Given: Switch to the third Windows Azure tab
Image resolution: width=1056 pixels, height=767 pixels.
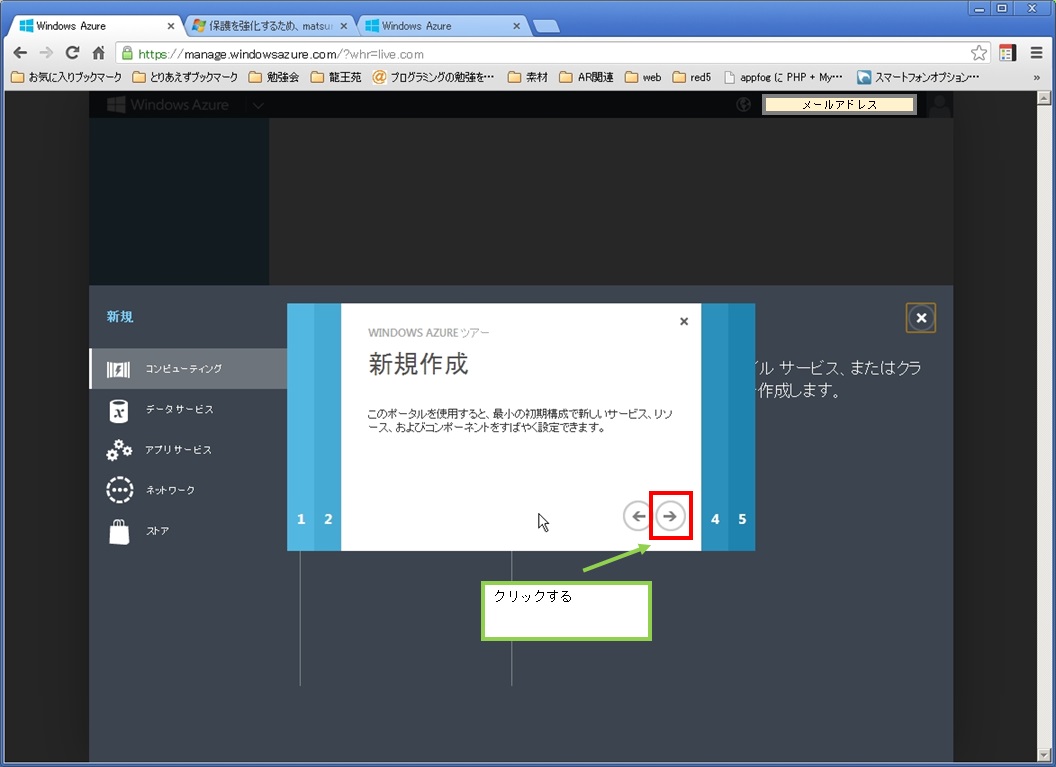Looking at the screenshot, I should click(443, 26).
